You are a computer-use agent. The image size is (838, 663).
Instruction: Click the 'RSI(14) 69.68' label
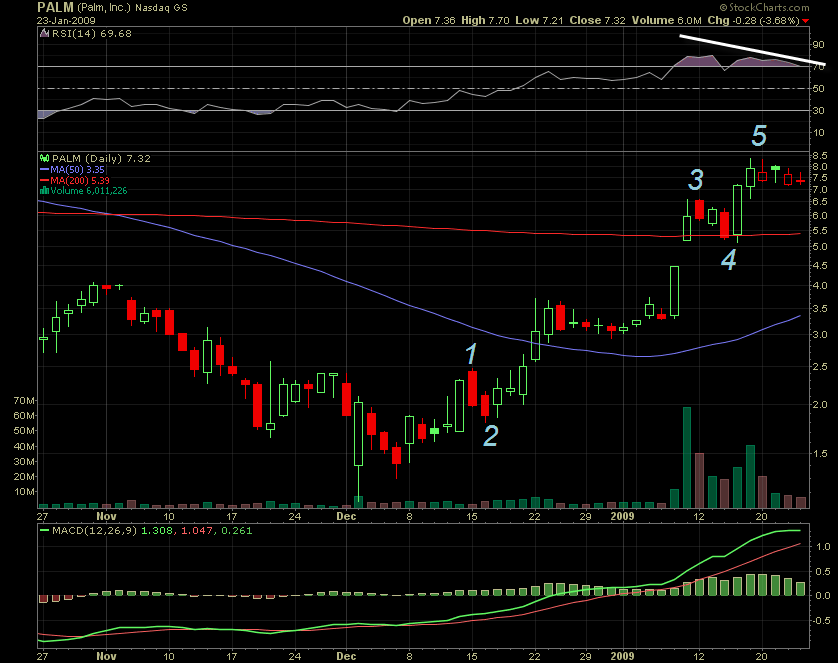coord(91,34)
